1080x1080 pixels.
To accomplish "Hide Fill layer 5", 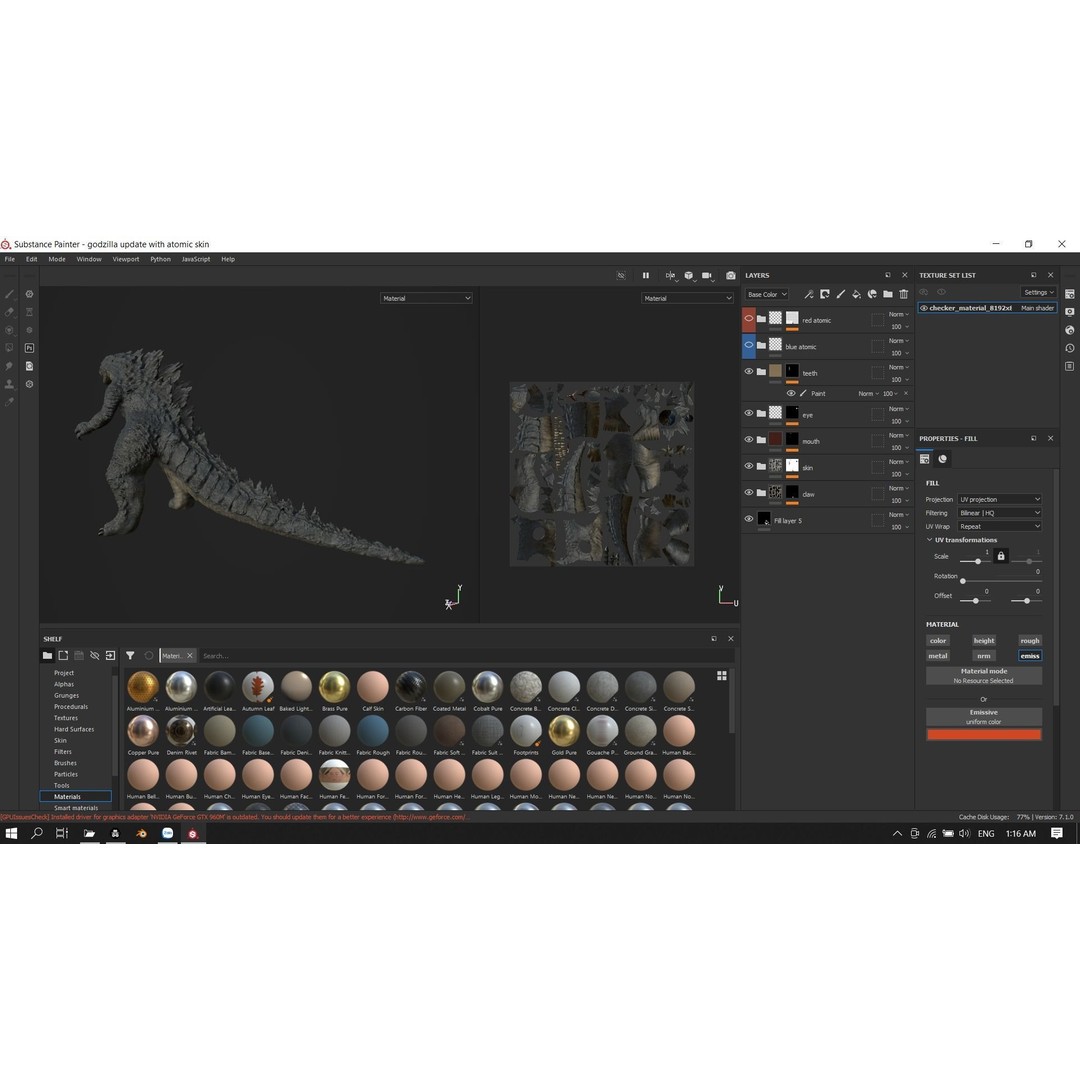I will [749, 519].
